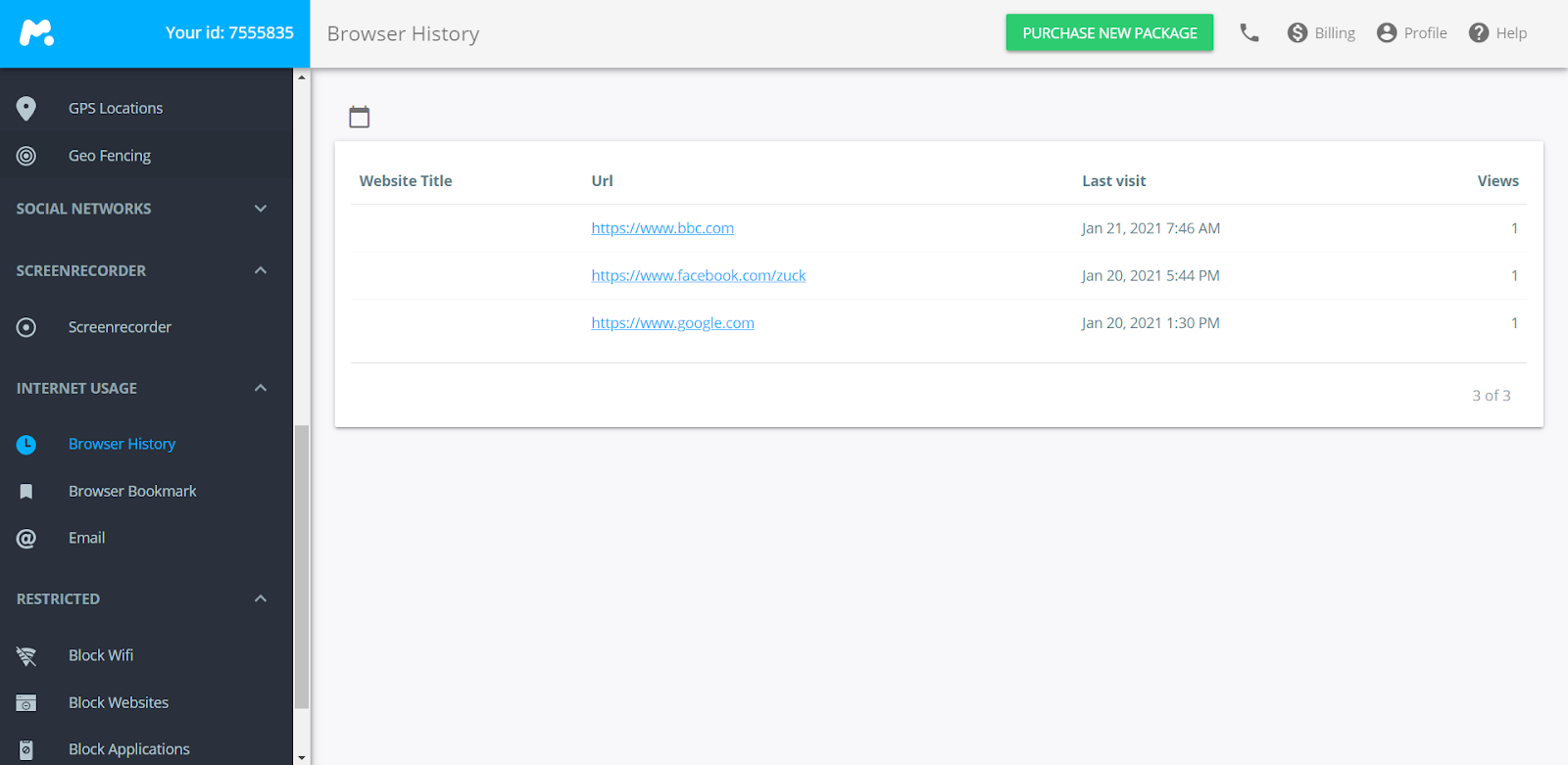Open the google.com URL link
This screenshot has height=765, width=1568.
(673, 323)
